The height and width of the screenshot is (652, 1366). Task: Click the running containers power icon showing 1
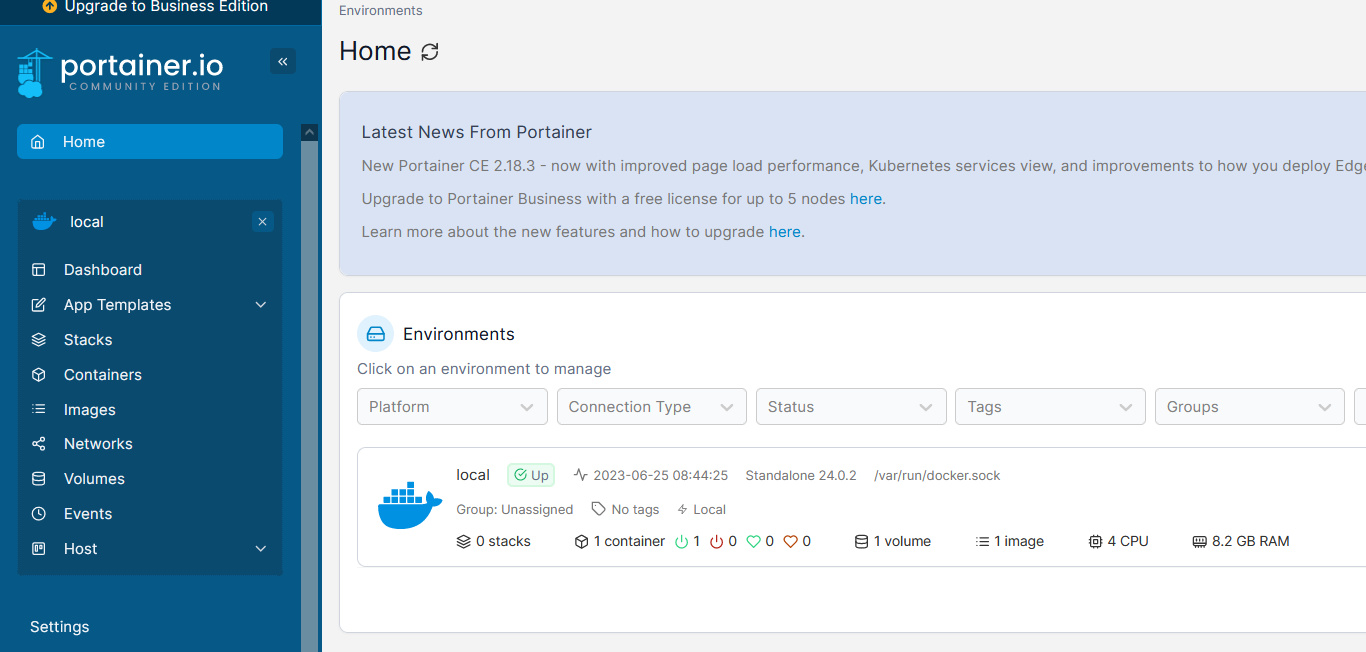(x=682, y=541)
